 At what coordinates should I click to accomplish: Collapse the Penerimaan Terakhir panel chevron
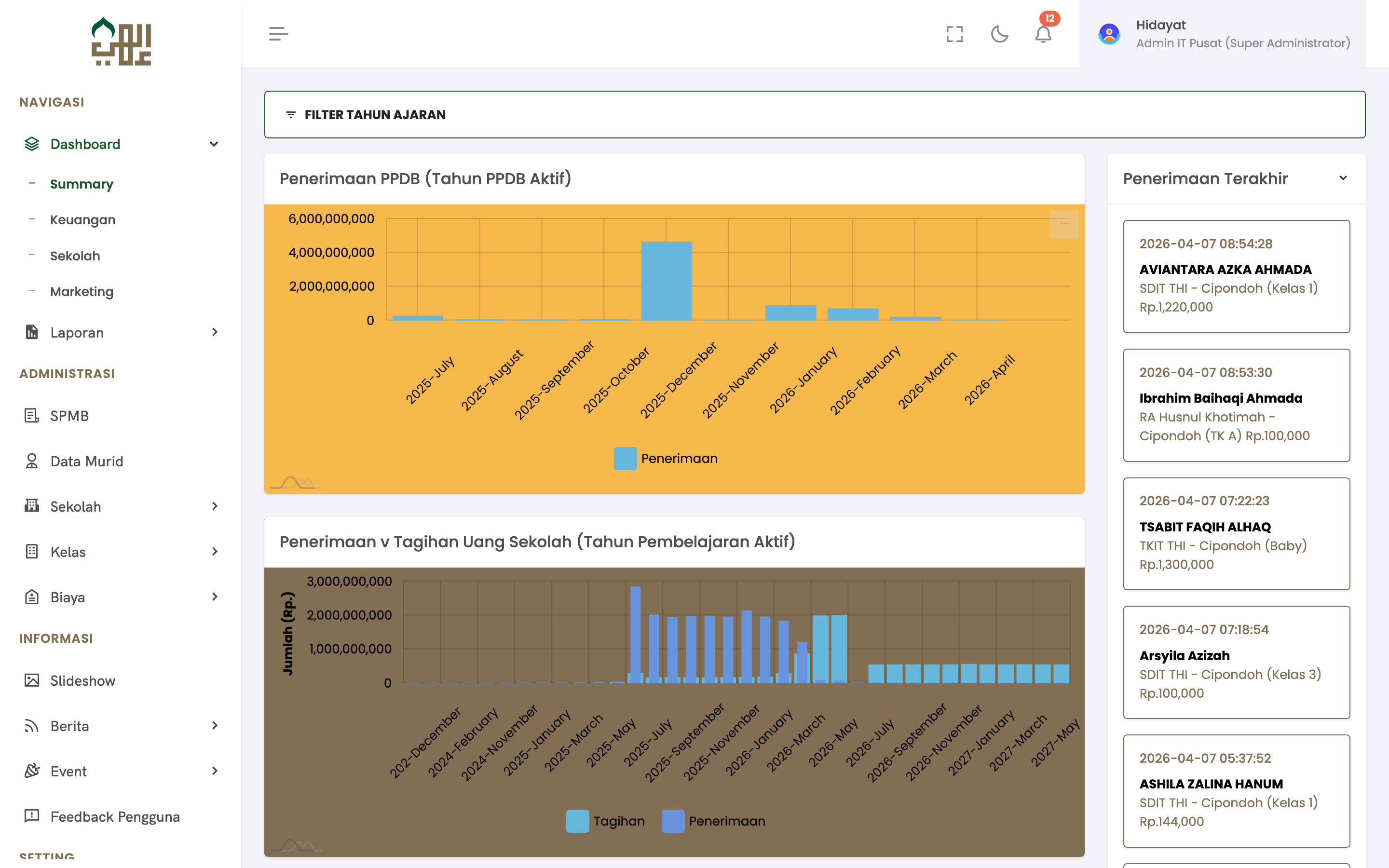click(x=1343, y=178)
